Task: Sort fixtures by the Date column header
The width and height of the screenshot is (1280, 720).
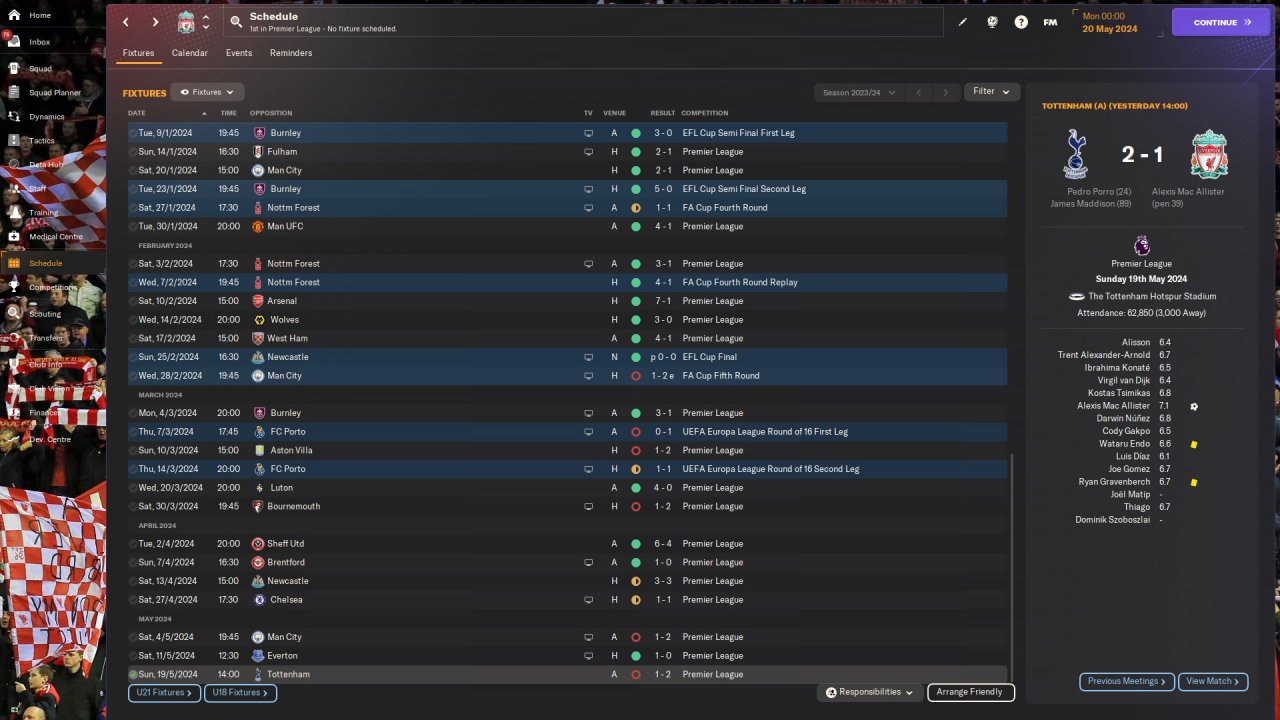Action: pos(137,113)
